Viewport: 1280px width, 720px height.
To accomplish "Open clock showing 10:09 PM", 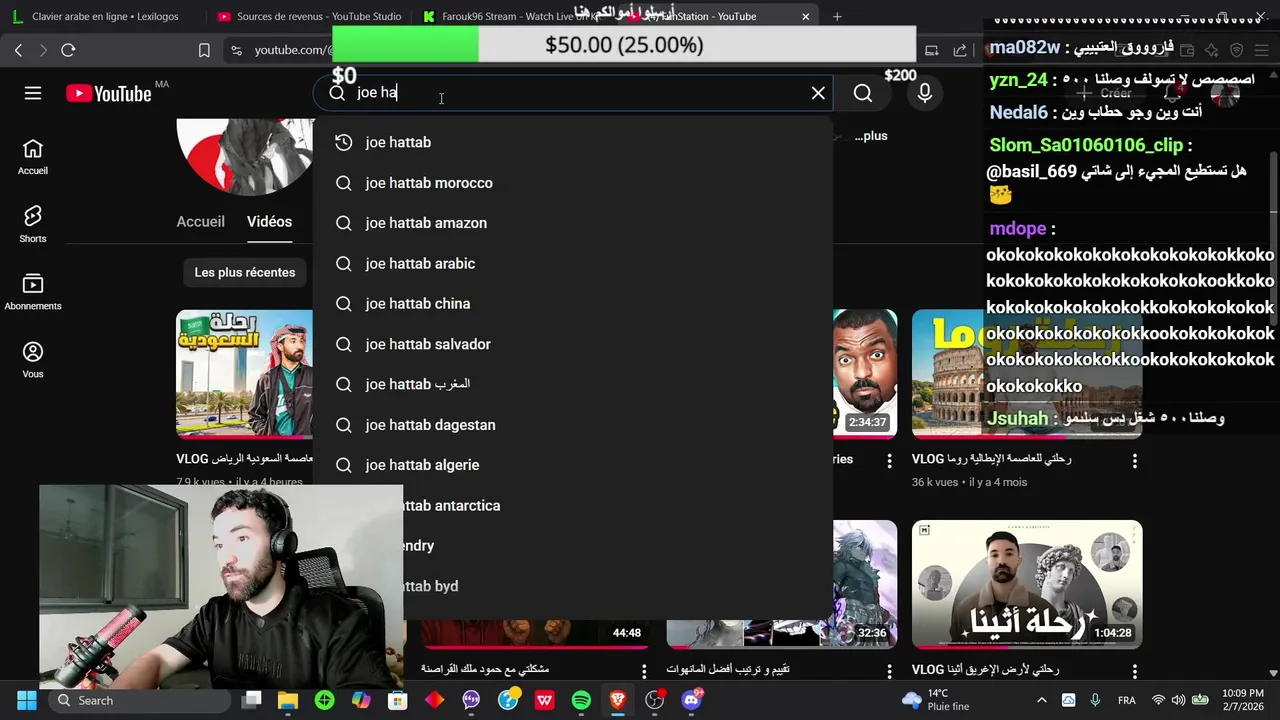I will 1242,700.
